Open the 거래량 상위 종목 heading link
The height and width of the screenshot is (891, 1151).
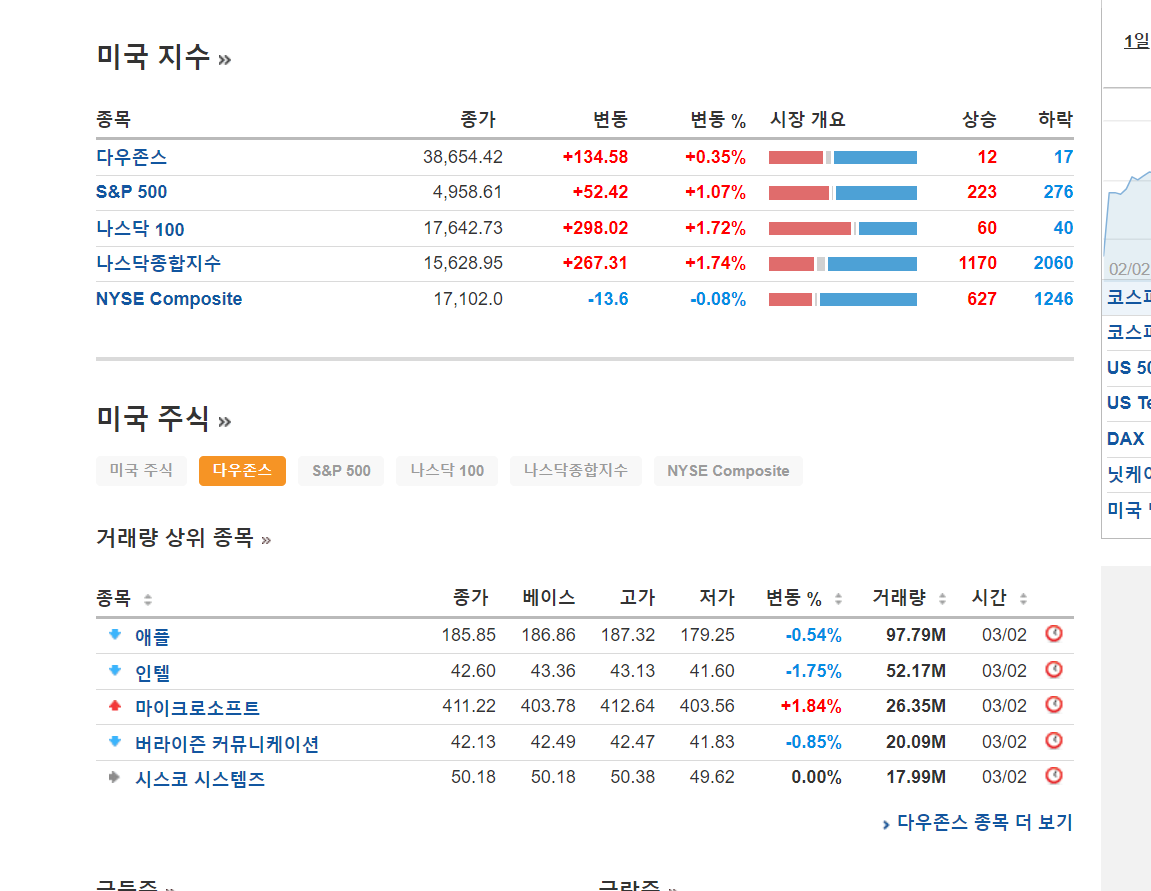point(184,538)
